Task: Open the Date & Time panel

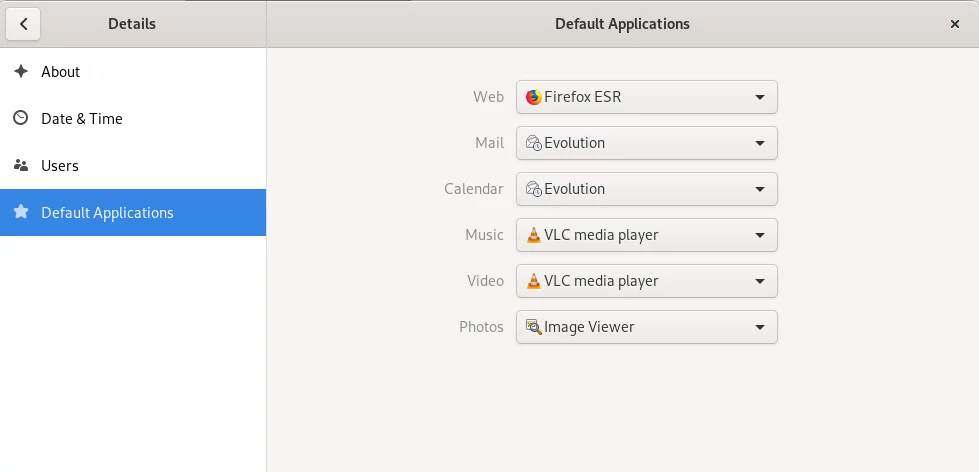Action: tap(133, 119)
